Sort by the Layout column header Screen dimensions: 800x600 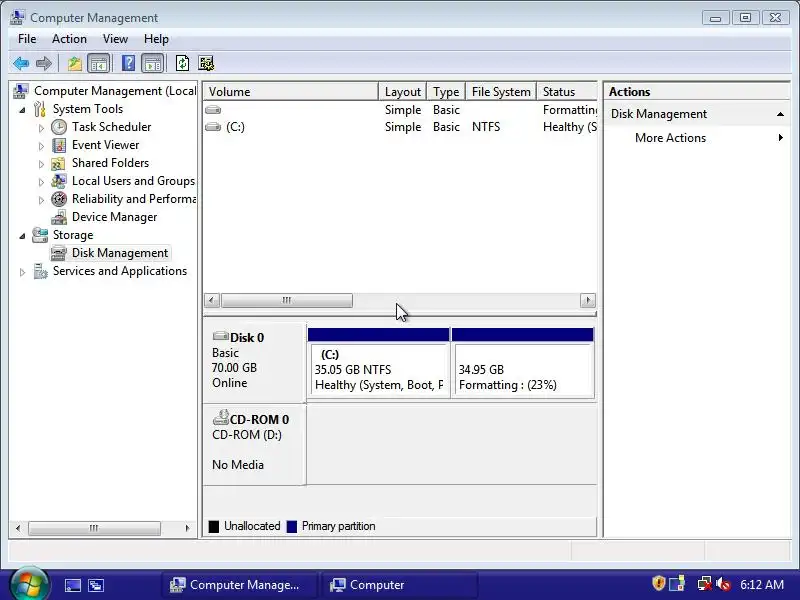point(403,92)
